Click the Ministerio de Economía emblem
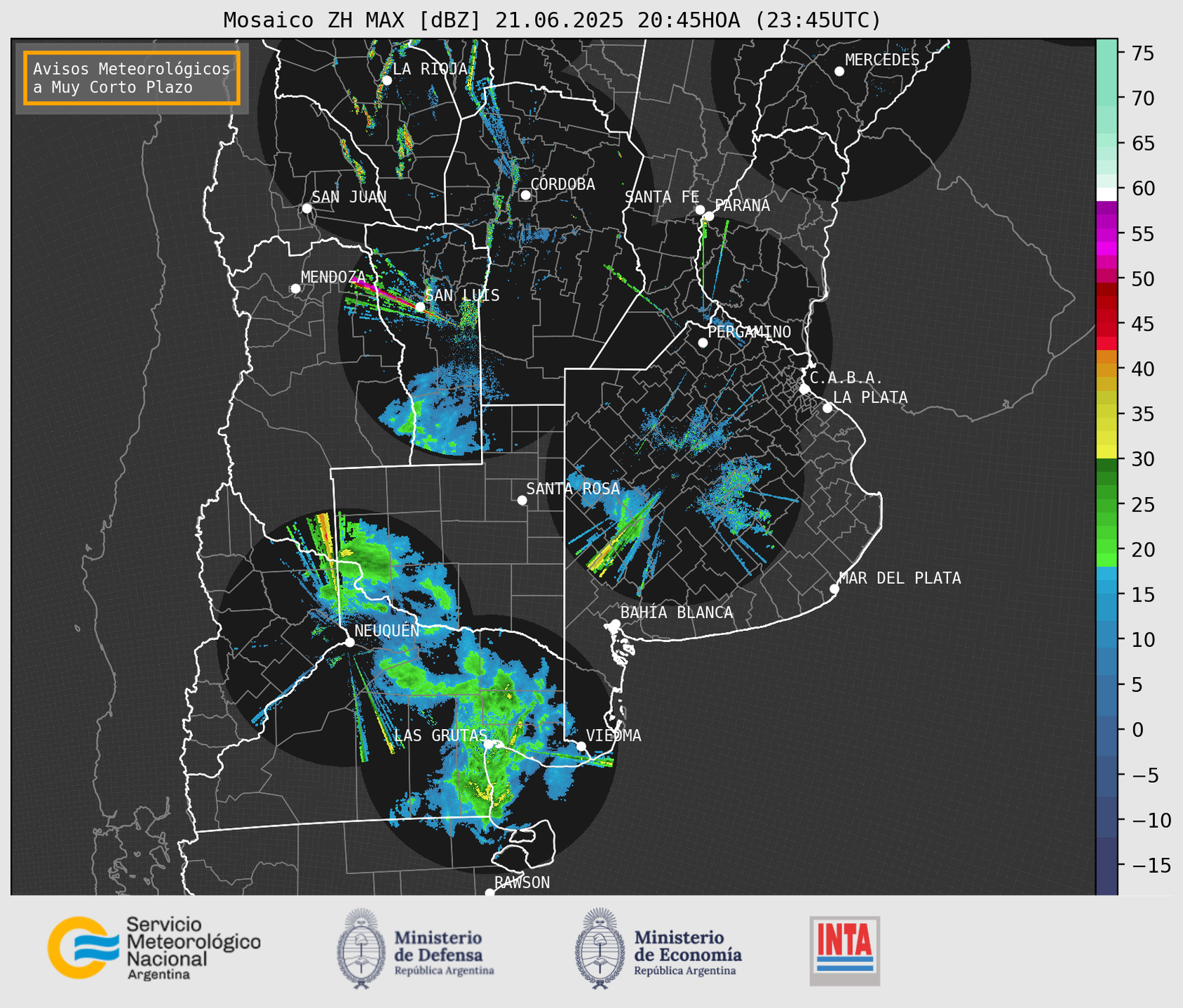This screenshot has height=1008, width=1183. 600,948
